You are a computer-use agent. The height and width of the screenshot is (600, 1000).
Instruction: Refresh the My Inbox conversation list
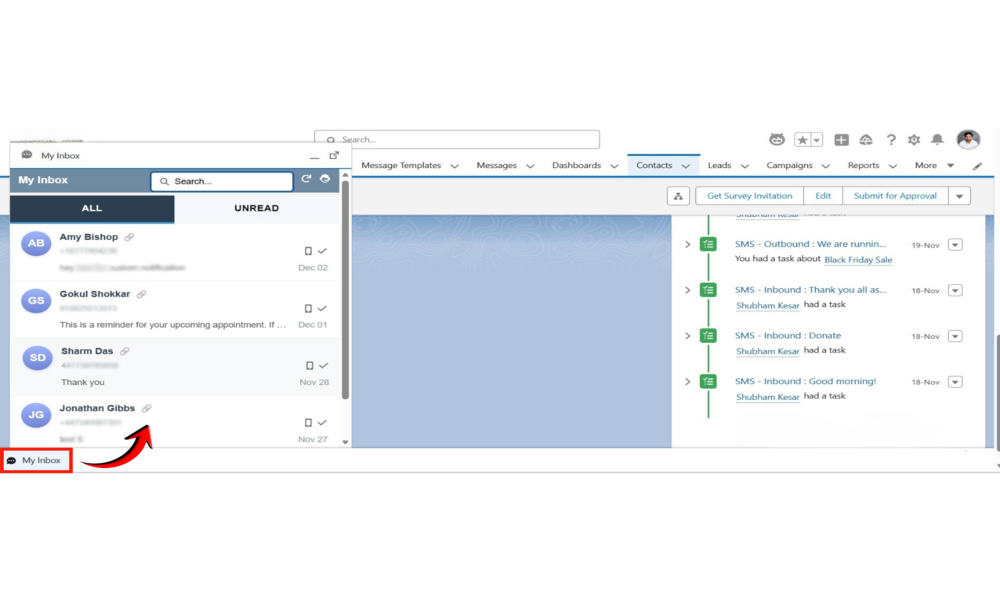point(307,180)
